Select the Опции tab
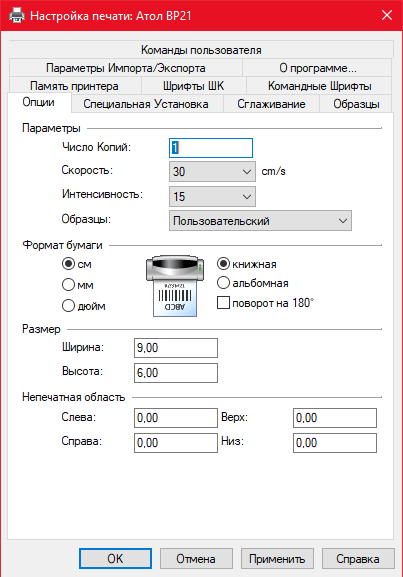Viewport: 403px width, 577px height. coord(39,102)
